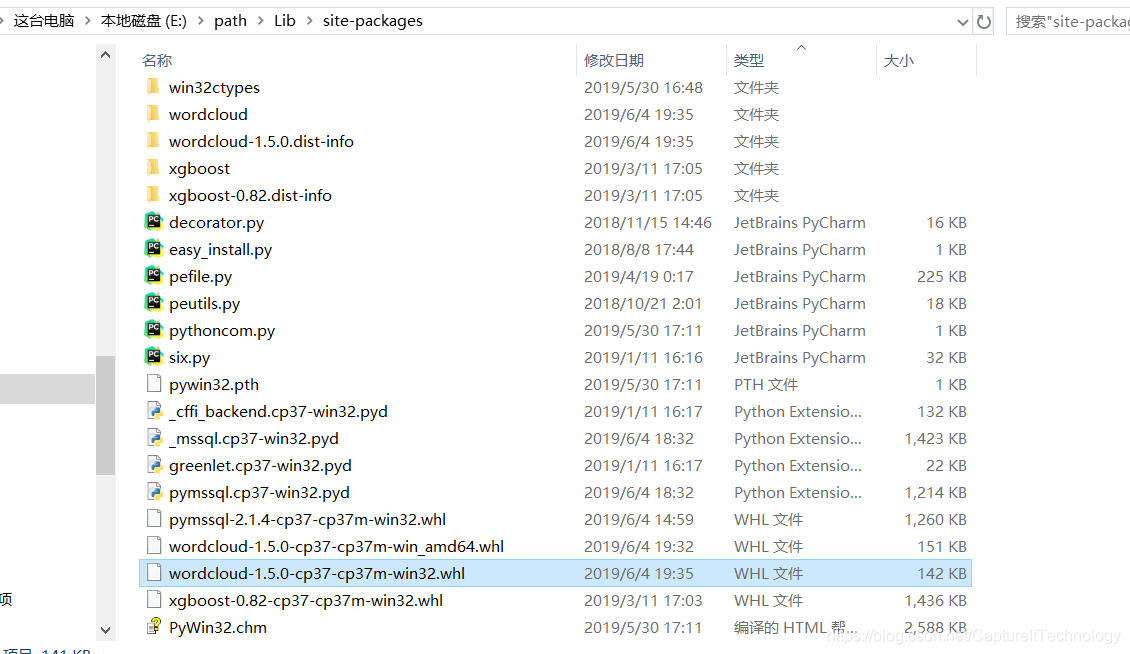Select the win32ctypes folder name
1130x654 pixels.
click(x=214, y=88)
